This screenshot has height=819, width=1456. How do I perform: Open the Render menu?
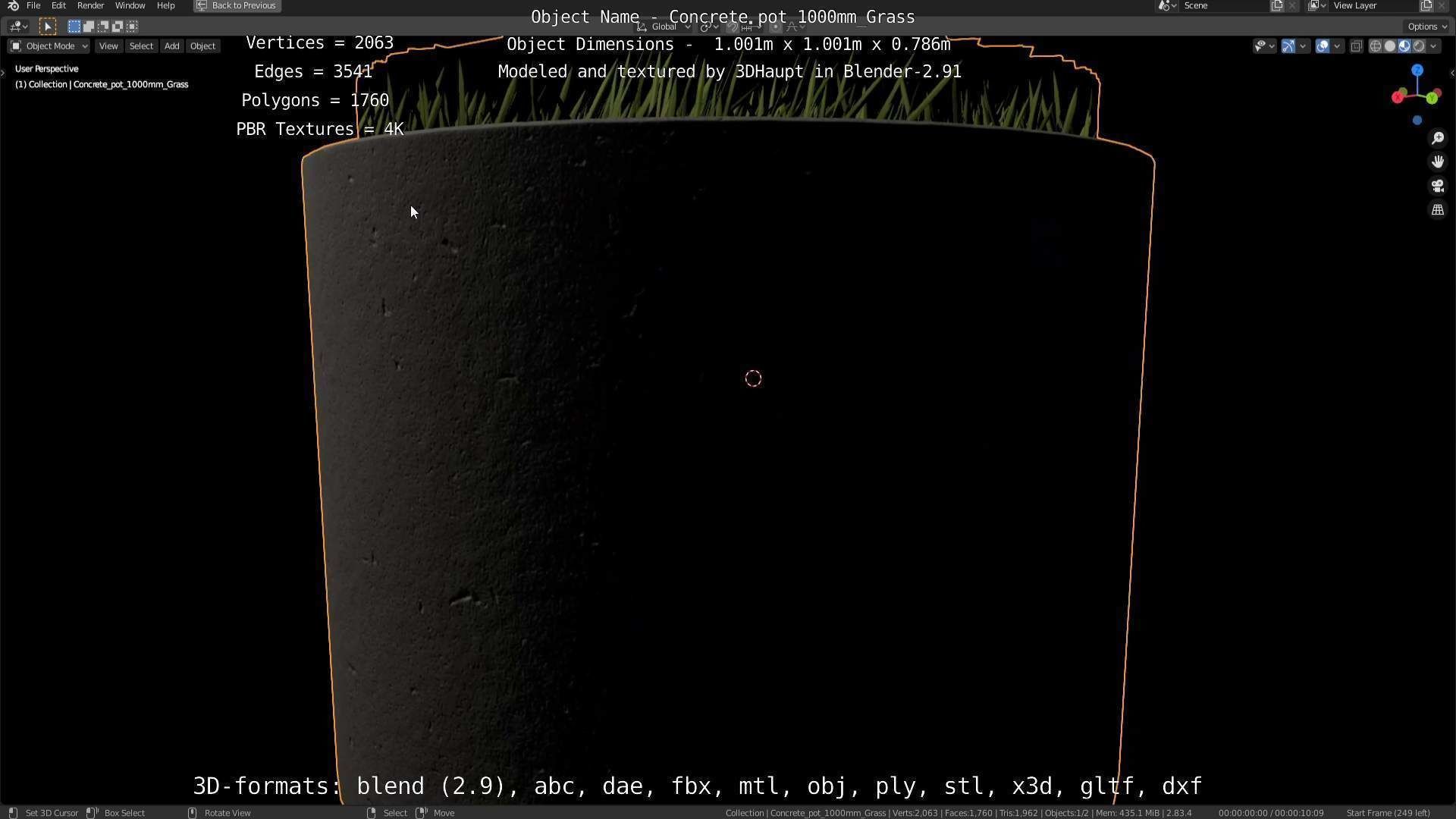(x=90, y=5)
